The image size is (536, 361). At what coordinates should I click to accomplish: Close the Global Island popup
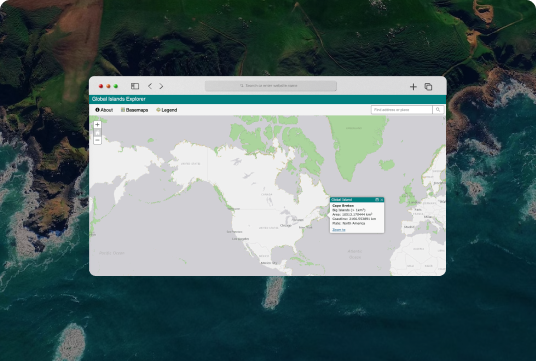click(381, 200)
